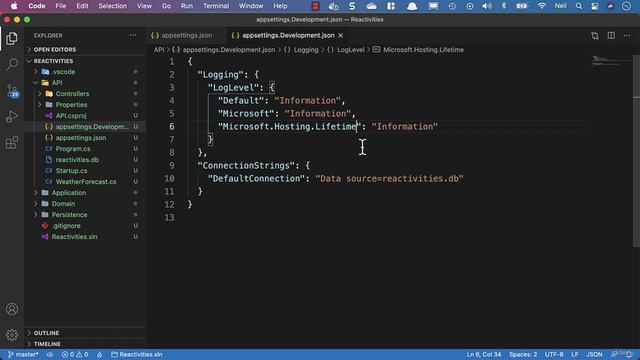Select Reactivities.sln in the file tree
The height and width of the screenshot is (360, 640).
click(74, 237)
